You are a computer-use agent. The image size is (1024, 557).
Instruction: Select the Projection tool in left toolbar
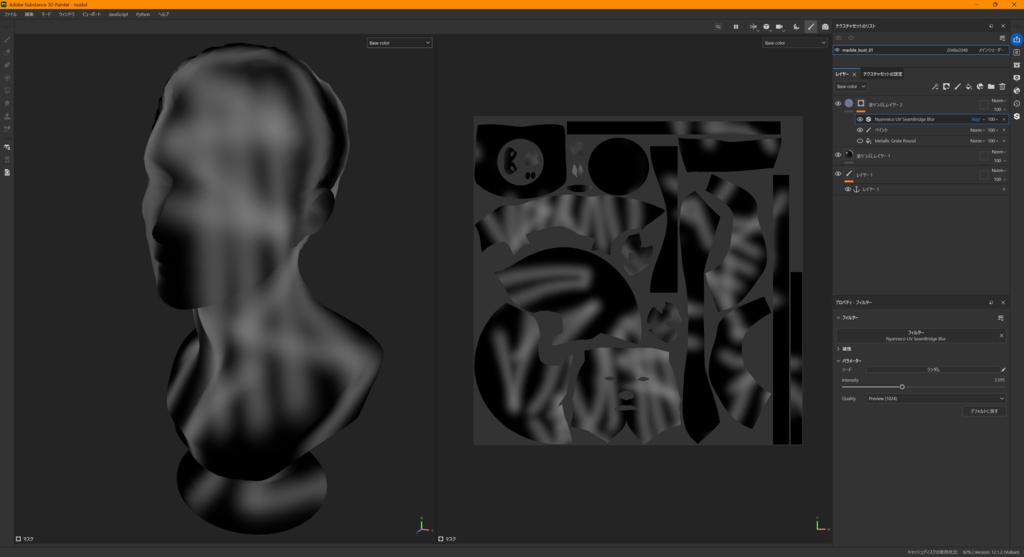[x=7, y=65]
